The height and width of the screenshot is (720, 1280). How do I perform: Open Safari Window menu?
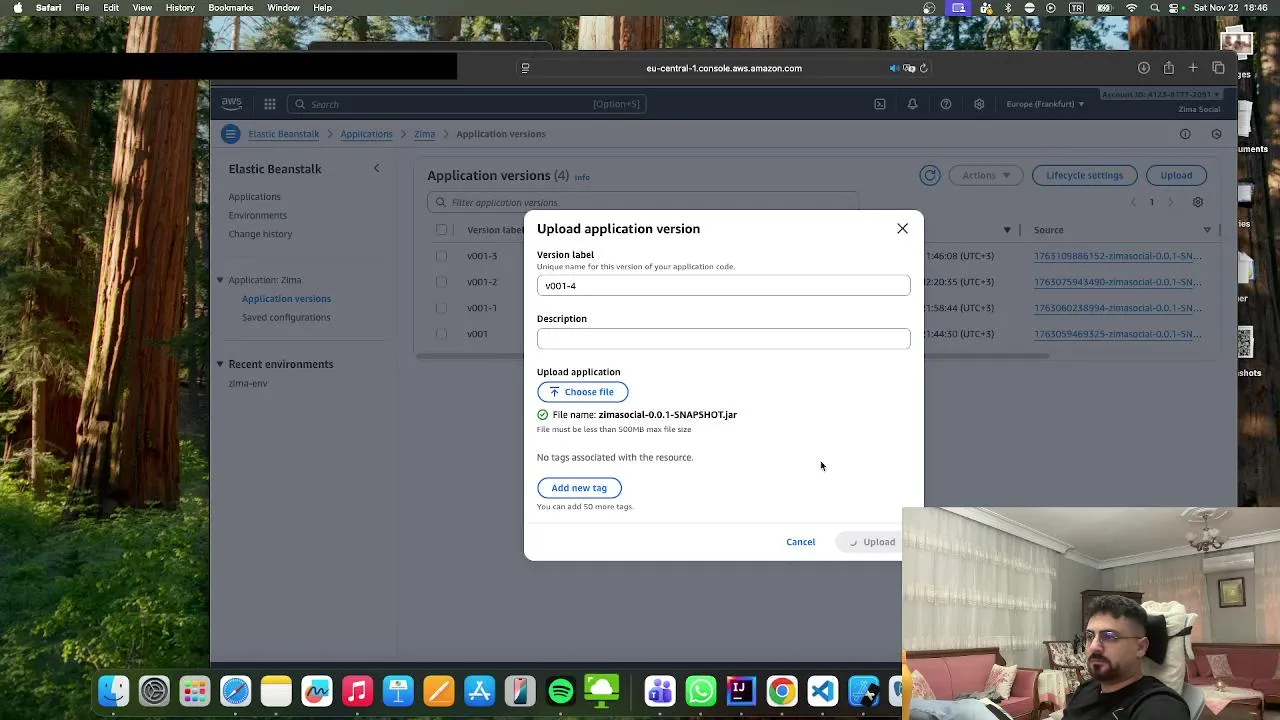click(x=283, y=8)
